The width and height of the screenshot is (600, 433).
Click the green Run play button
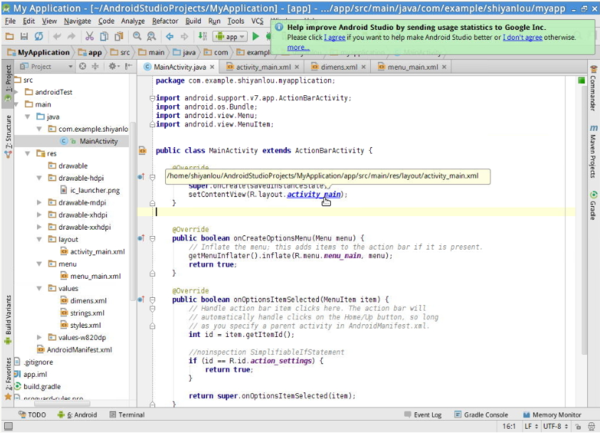(x=256, y=37)
